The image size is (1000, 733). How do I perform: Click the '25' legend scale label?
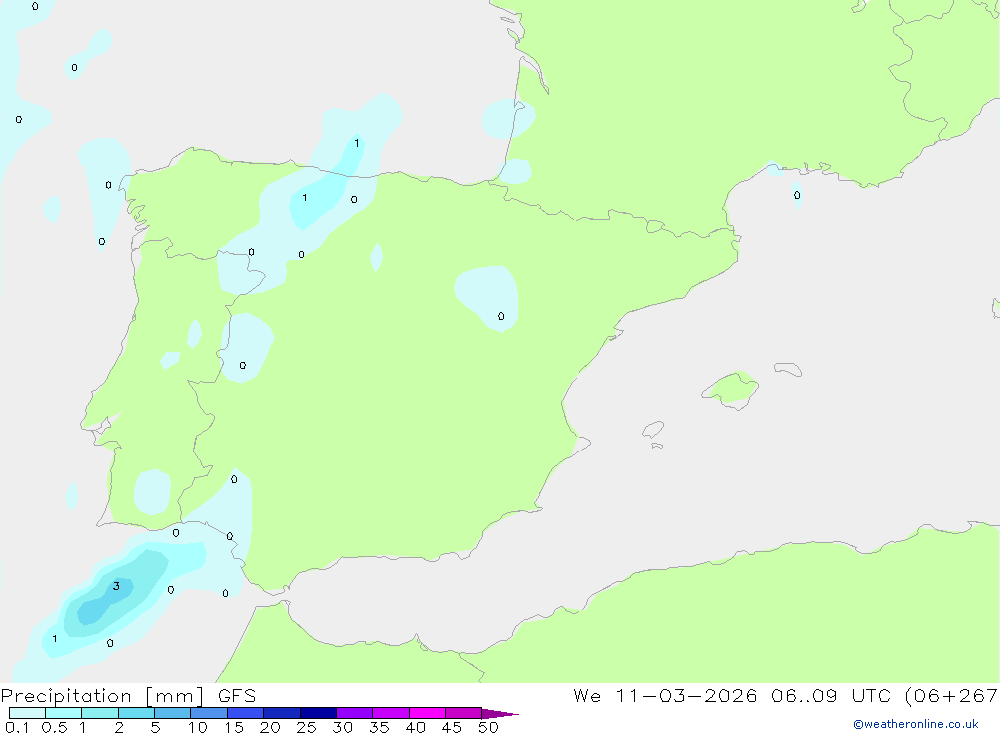306,727
